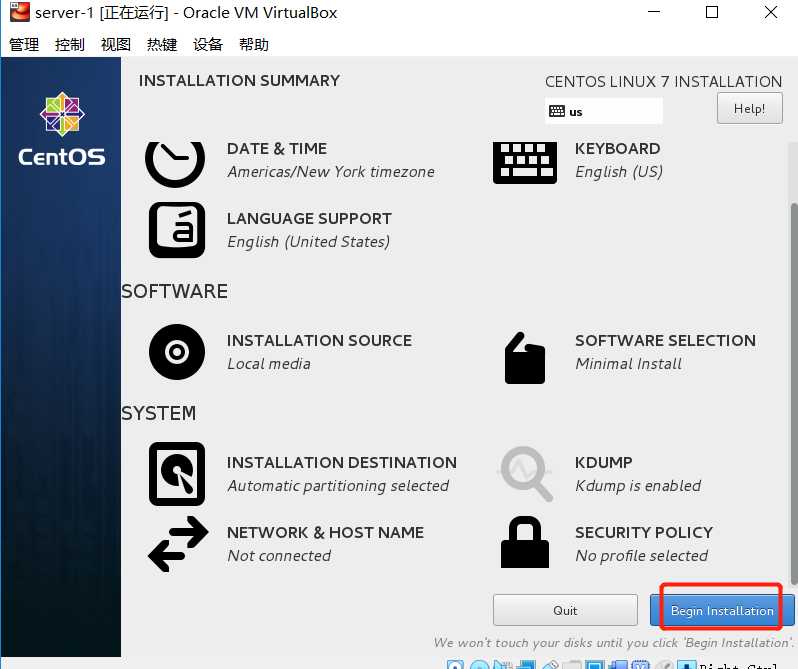Click the Help! button
Screen dimensions: 798x669
tap(749, 108)
